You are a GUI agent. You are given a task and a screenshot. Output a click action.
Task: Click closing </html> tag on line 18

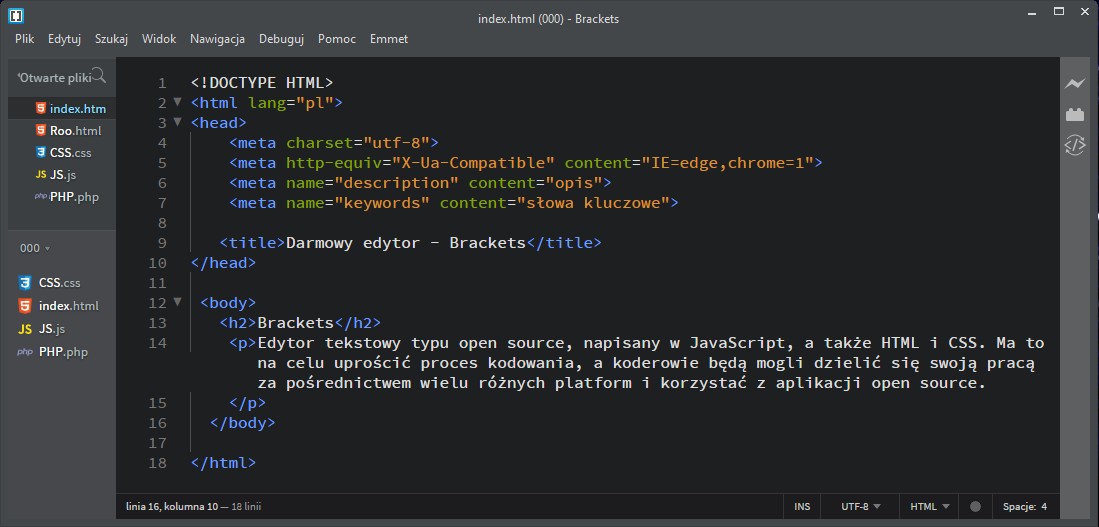click(224, 463)
